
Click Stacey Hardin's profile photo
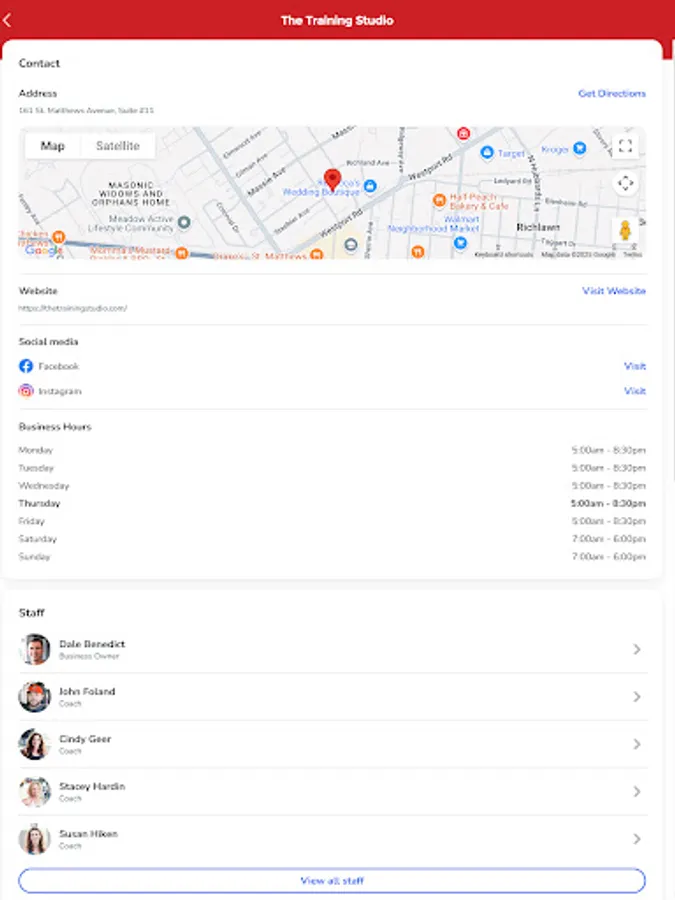[x=34, y=792]
